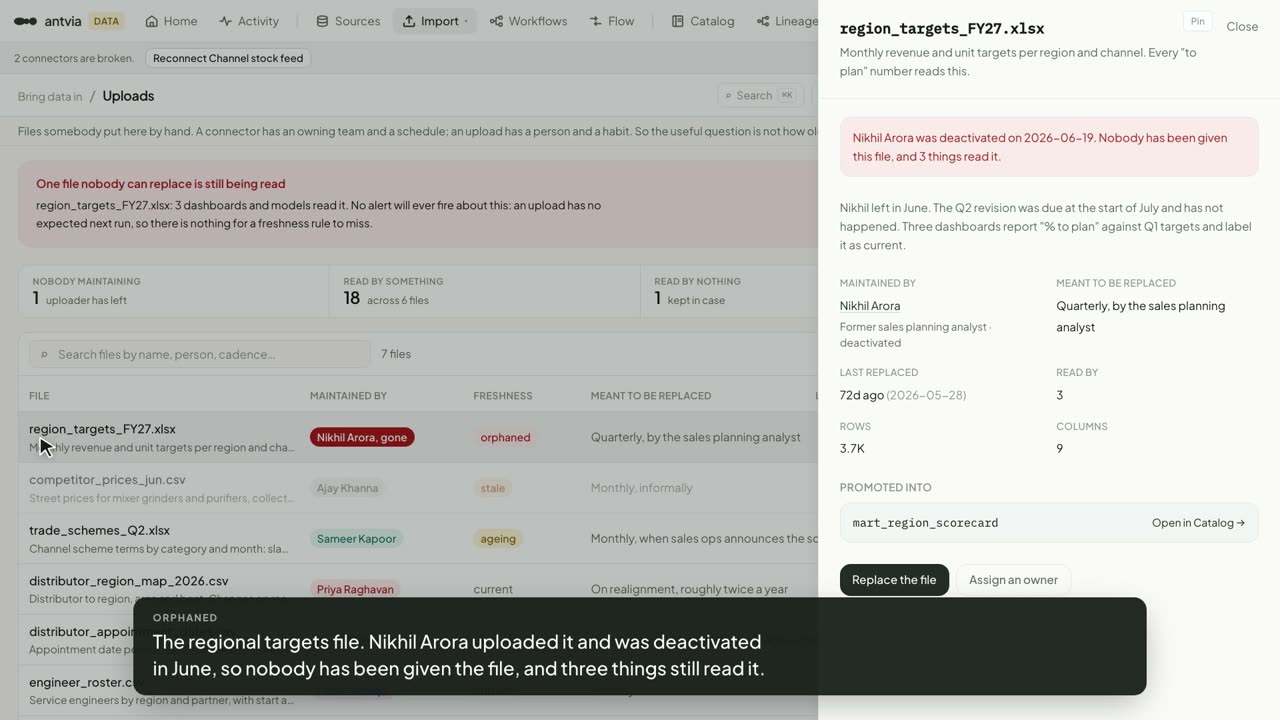
Task: Open the Search box in header
Action: pyautogui.click(x=762, y=95)
